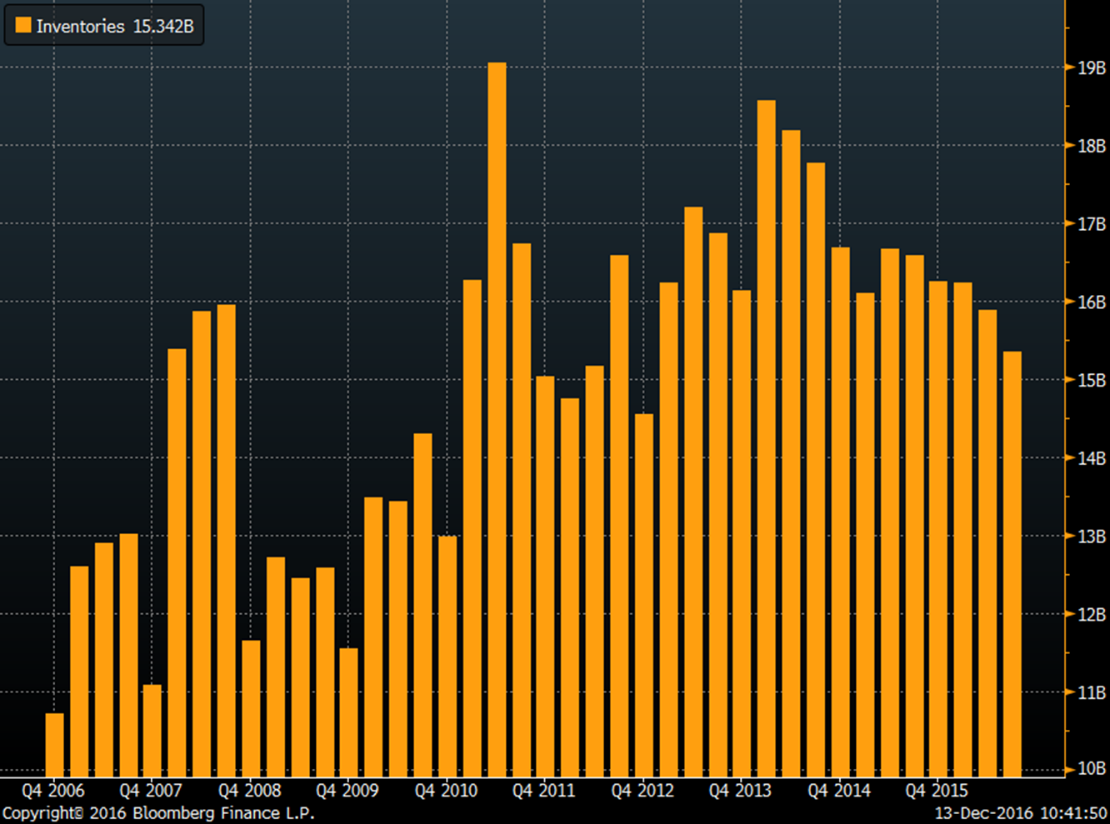Click the orange Inventories legend swatch
1110x824 pixels.
pos(22,27)
